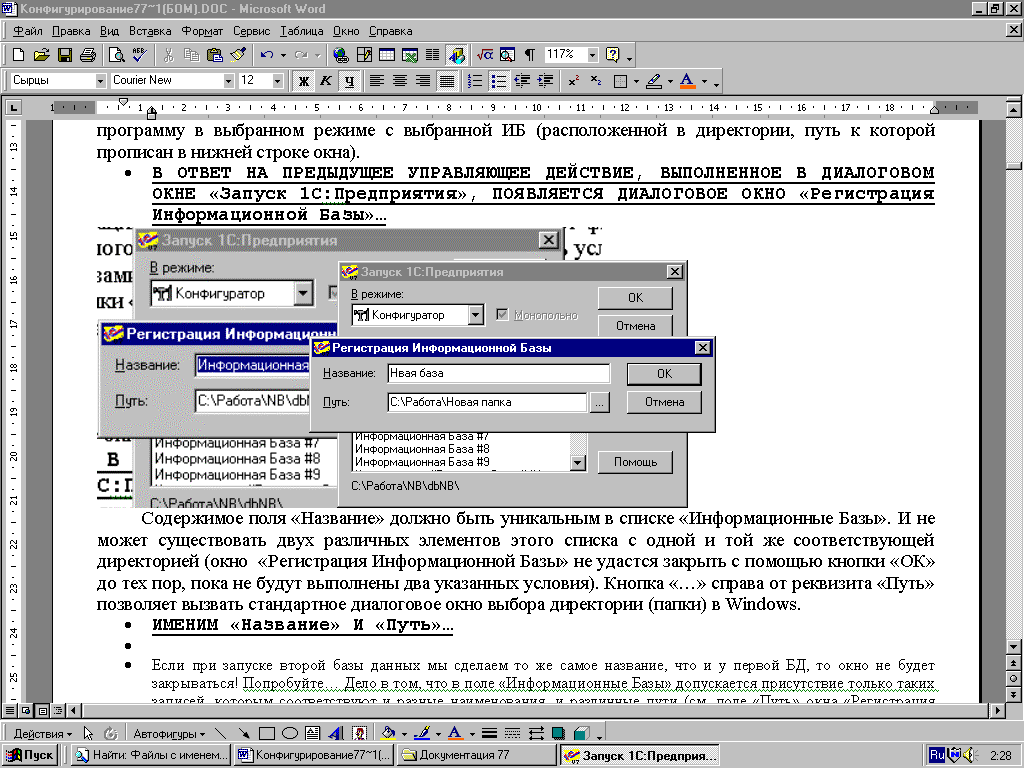Increase the paragraph indent
1024x768 pixels.
point(545,81)
